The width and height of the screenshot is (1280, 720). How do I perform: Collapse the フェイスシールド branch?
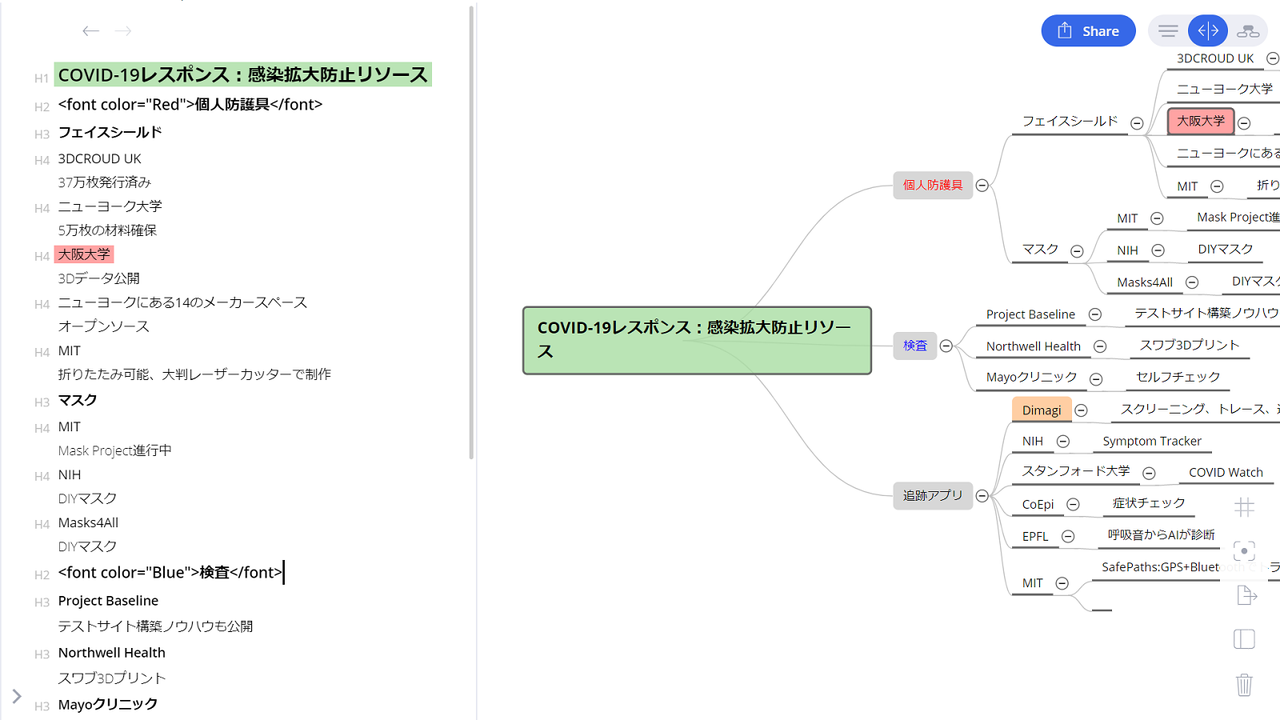pos(1137,123)
